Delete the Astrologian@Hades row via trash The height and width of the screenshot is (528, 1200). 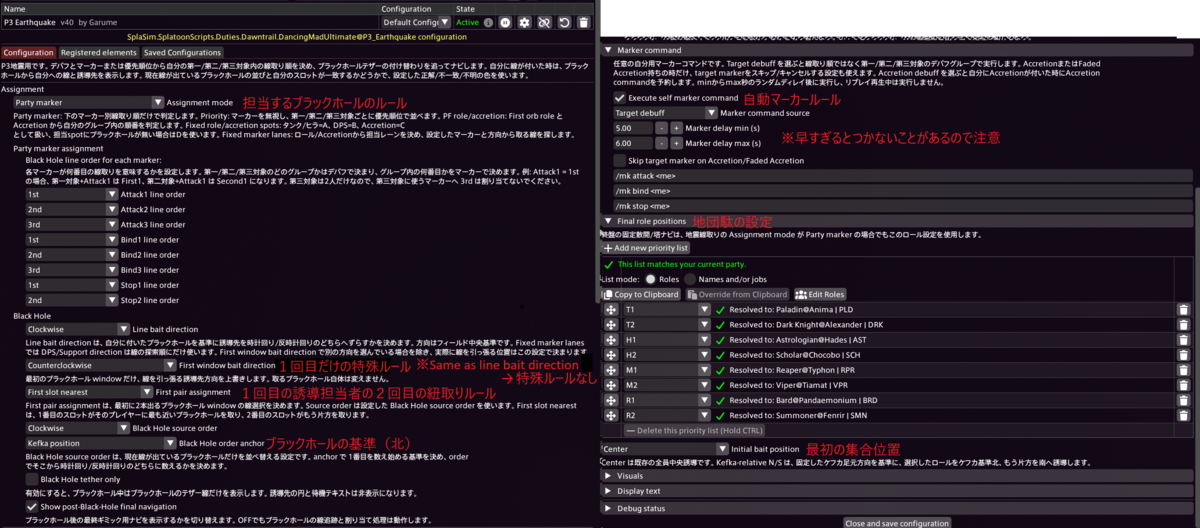tap(1184, 340)
